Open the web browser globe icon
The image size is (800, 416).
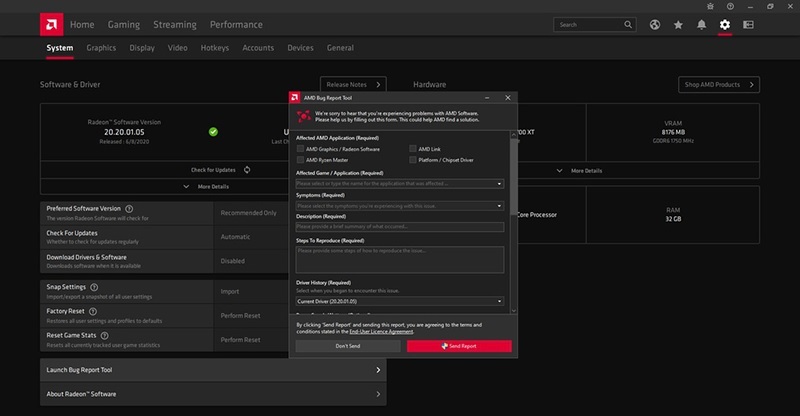(655, 24)
